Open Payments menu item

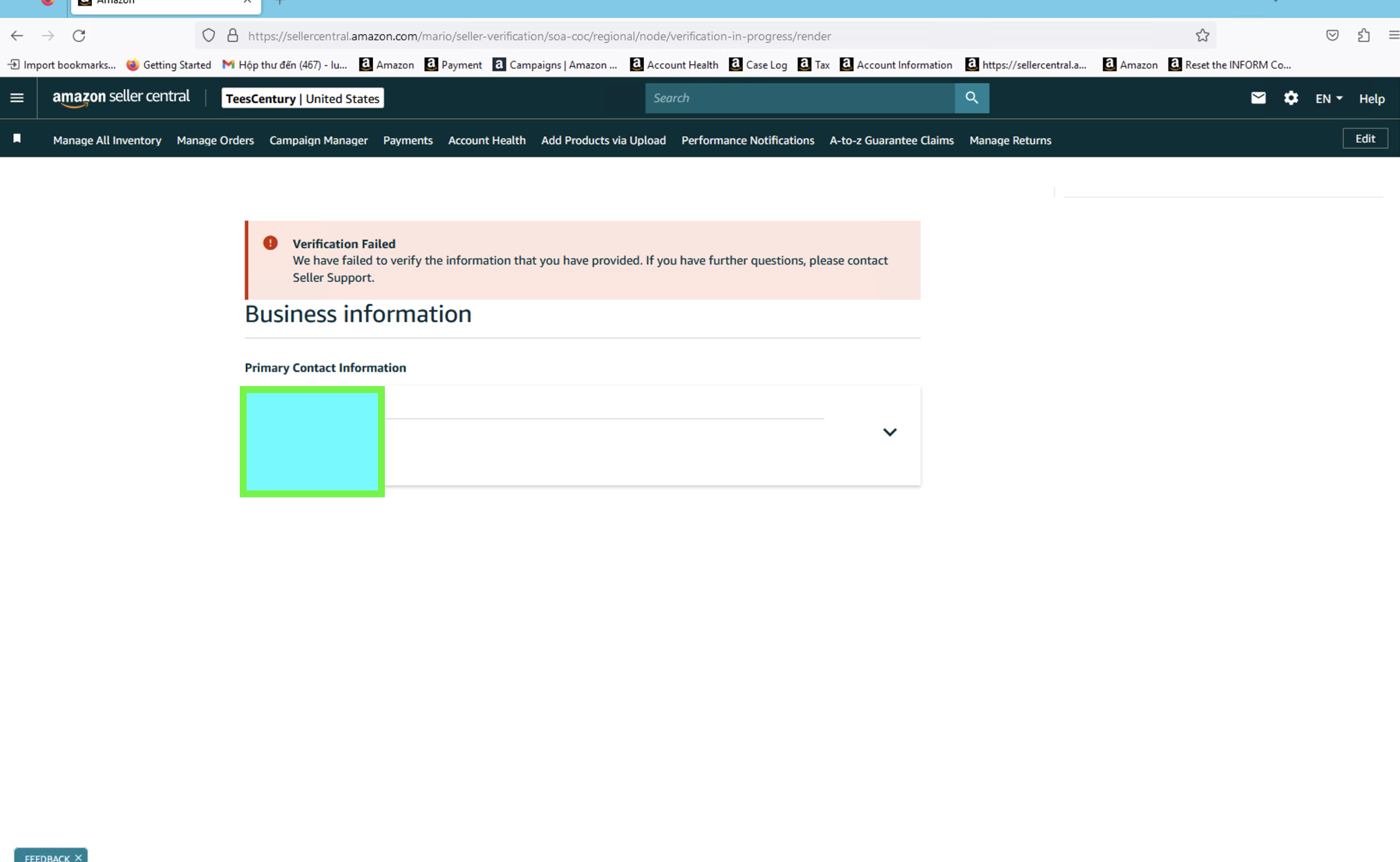pyautogui.click(x=408, y=140)
